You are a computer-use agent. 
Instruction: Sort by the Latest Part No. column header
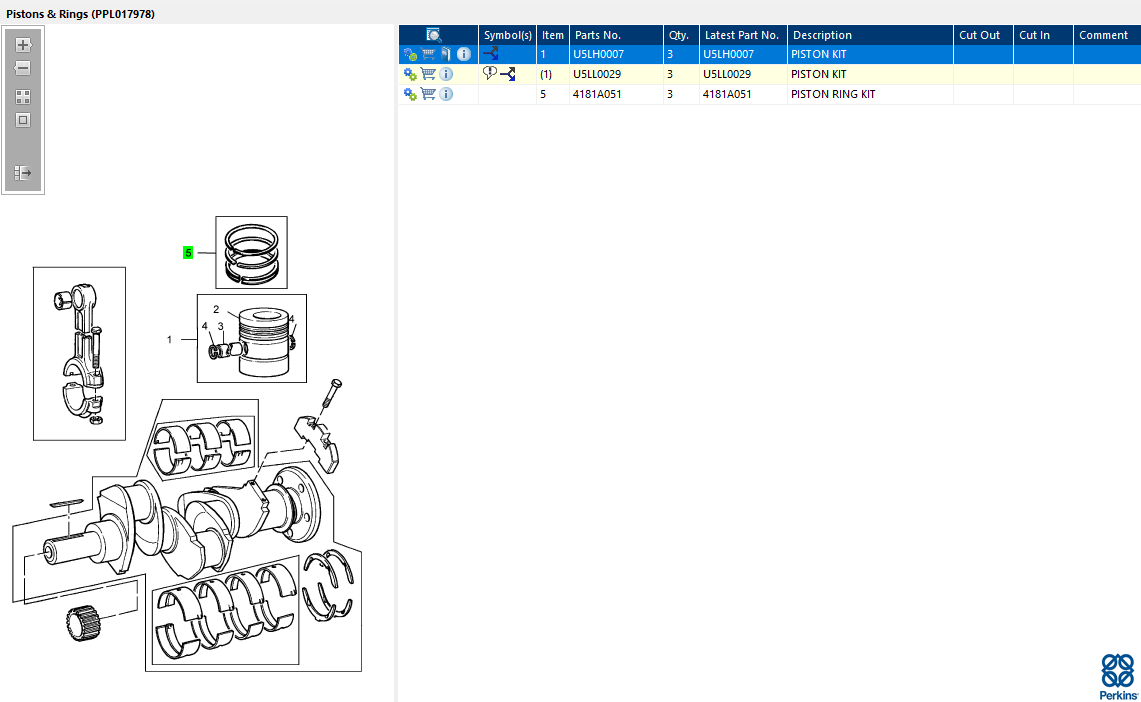coord(743,35)
